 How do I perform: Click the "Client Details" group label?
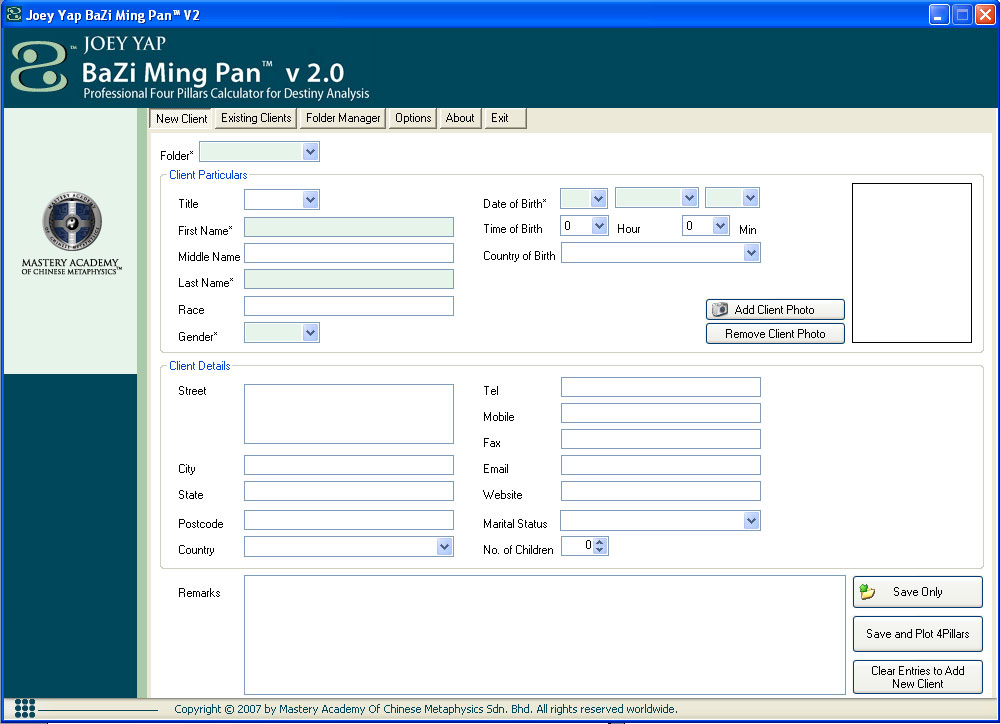[x=200, y=366]
